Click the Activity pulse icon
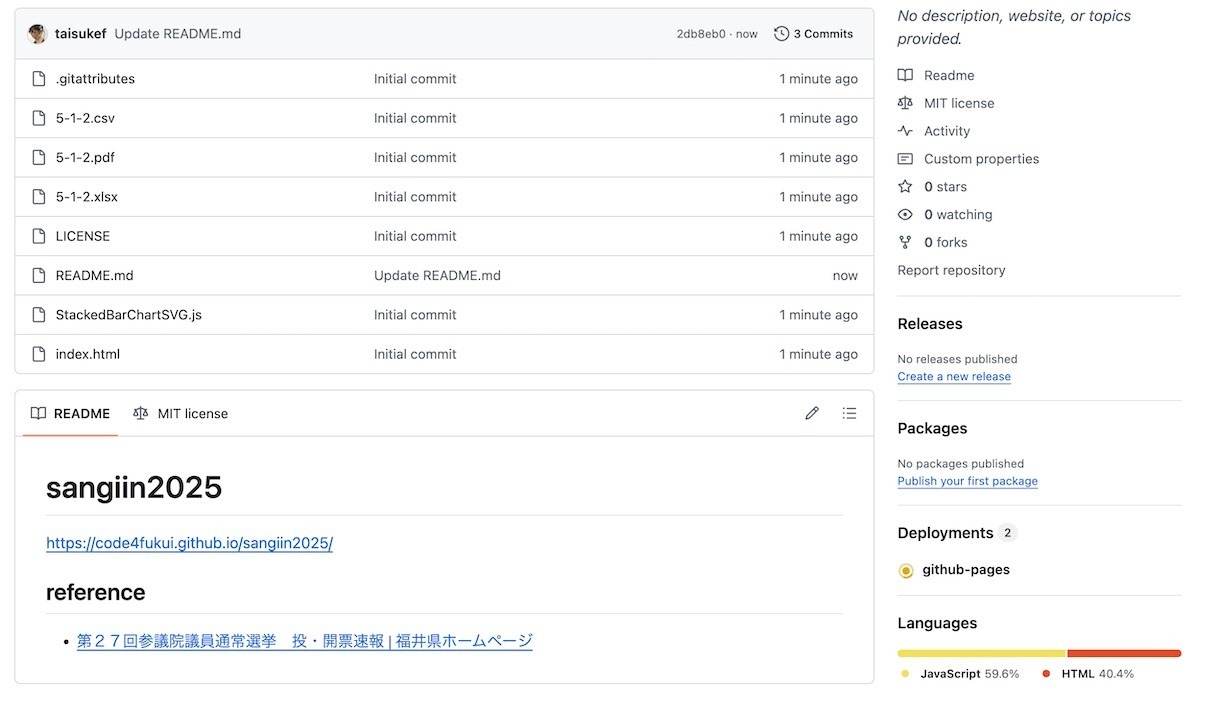 pyautogui.click(x=905, y=131)
